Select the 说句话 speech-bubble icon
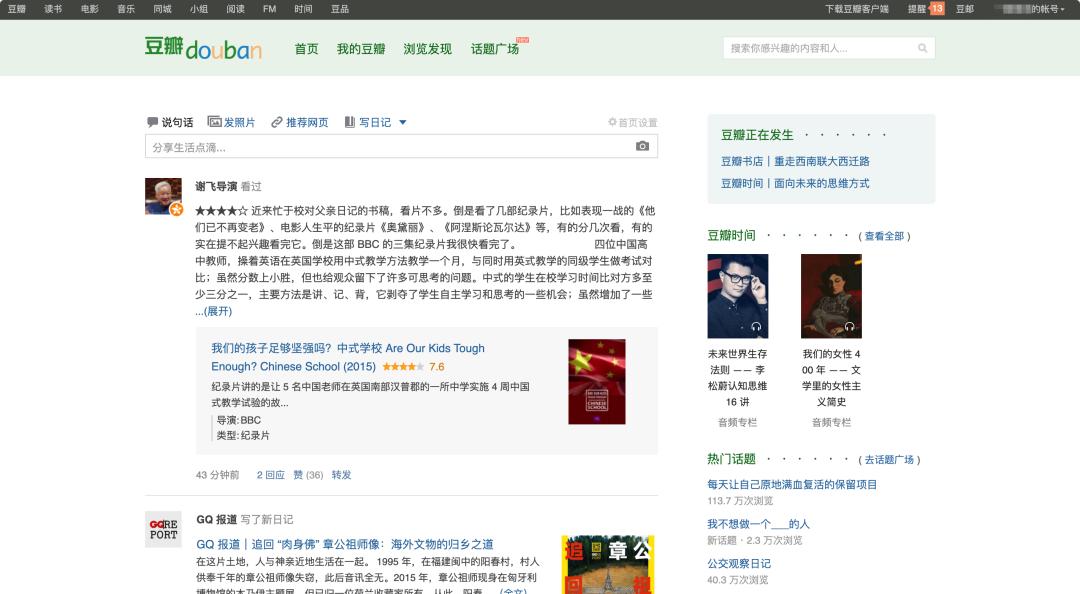 coord(151,121)
